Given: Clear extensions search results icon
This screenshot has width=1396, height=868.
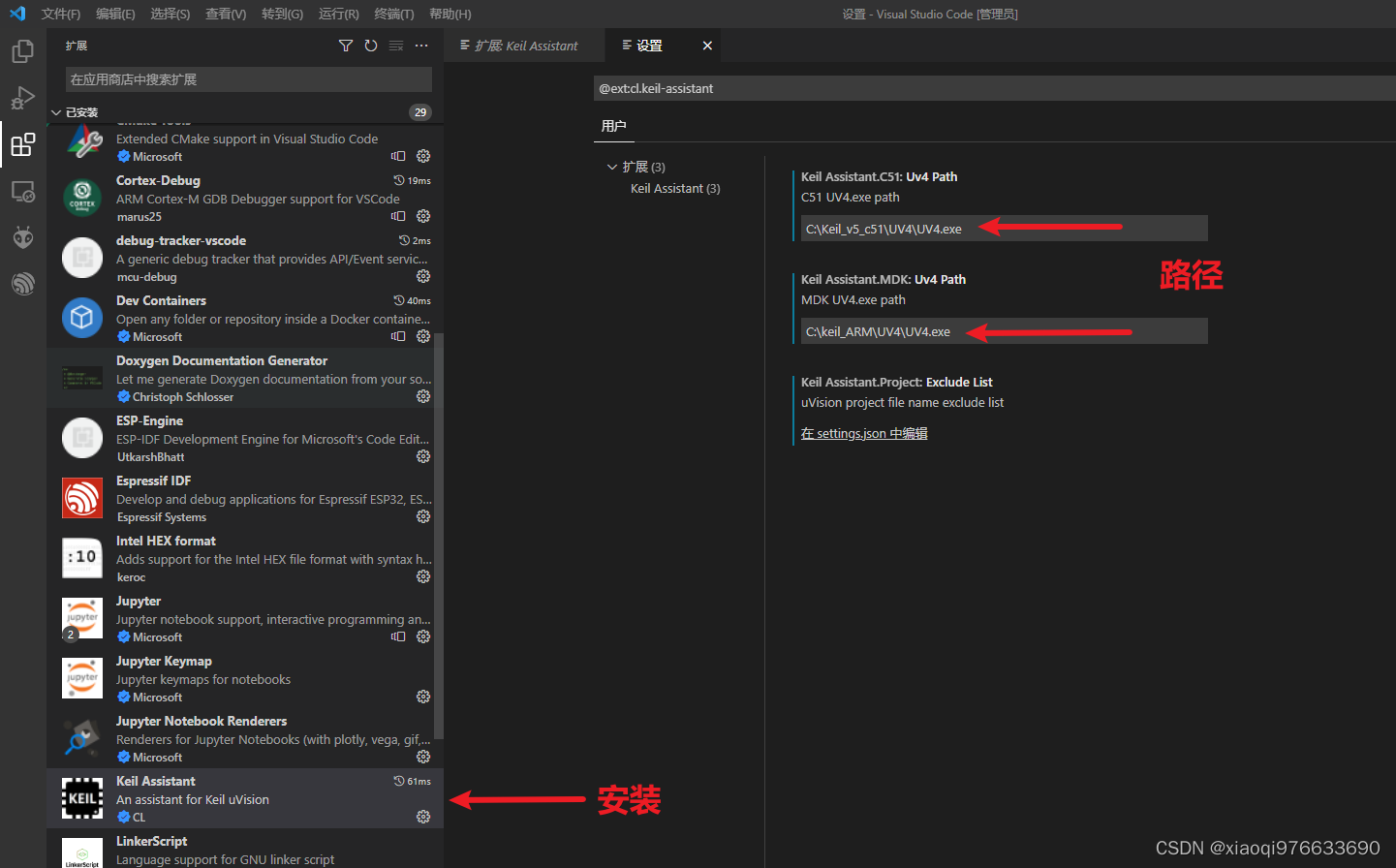Looking at the screenshot, I should point(396,46).
